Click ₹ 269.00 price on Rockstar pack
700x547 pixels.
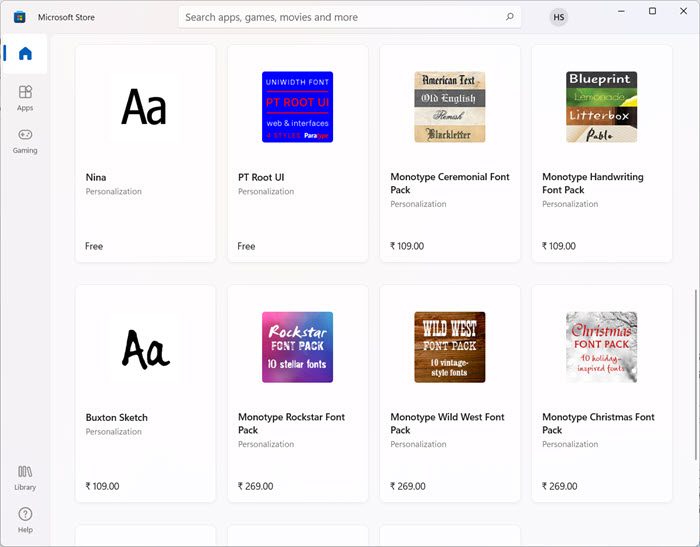coord(255,486)
